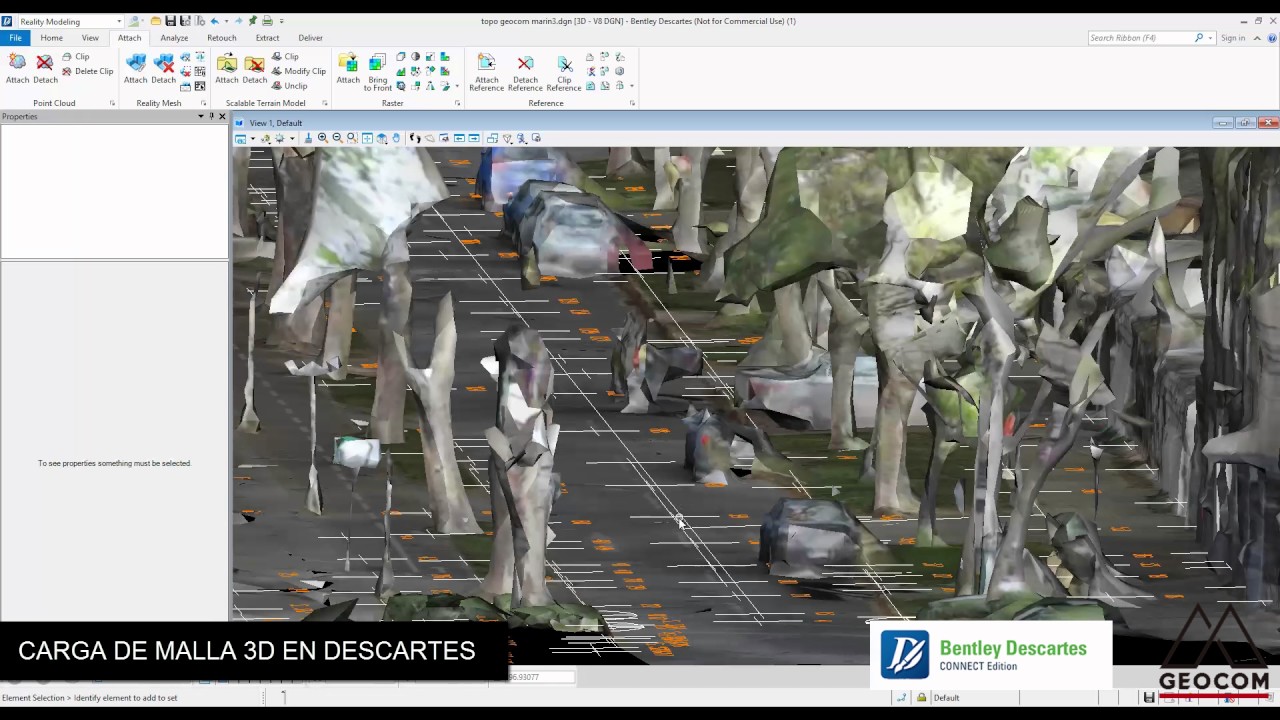Open Reality Modeling workflow dropdown
The height and width of the screenshot is (720, 1280).
pos(119,21)
